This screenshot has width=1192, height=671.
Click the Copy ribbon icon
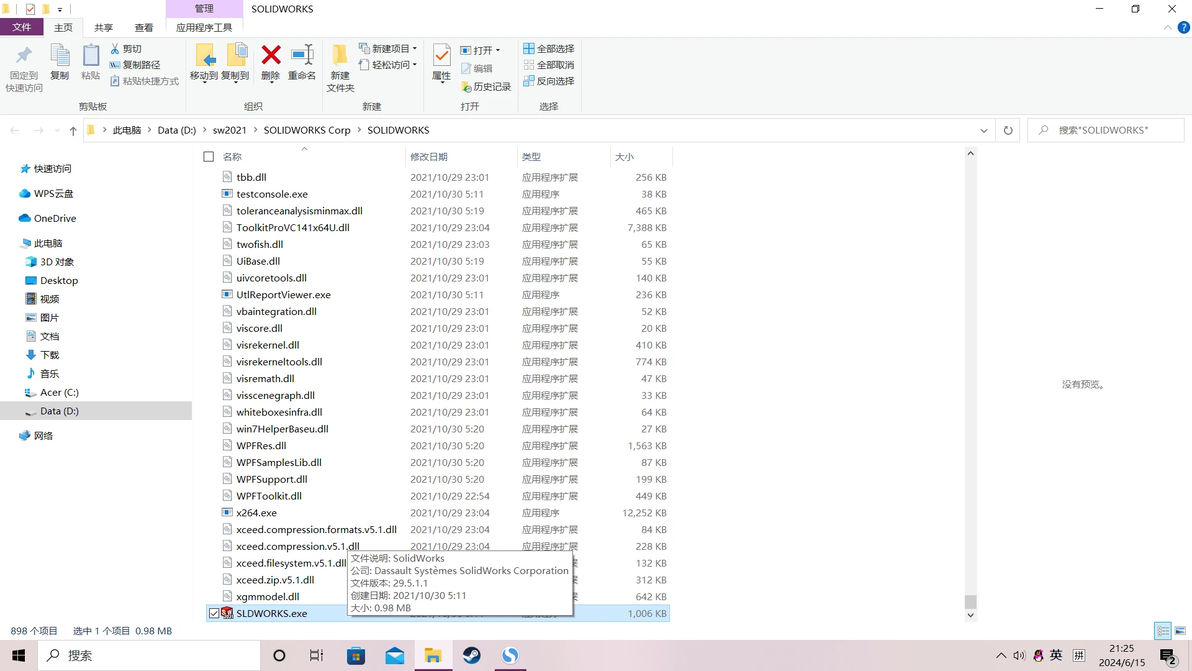[59, 62]
